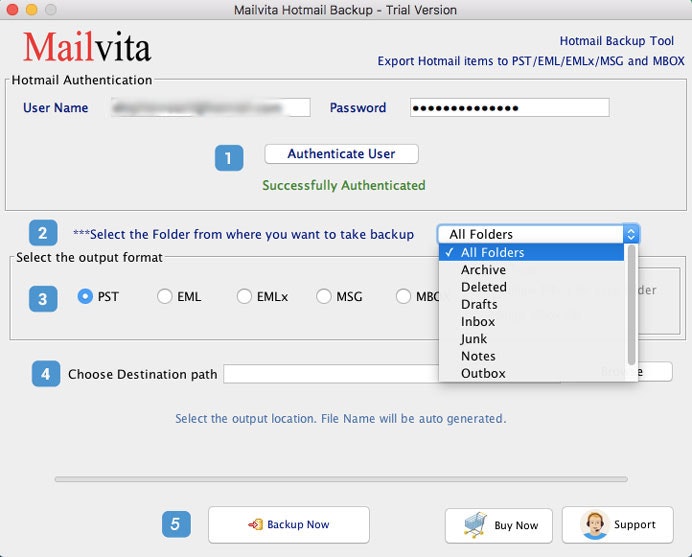
Task: Choose Archive from the folder list
Action: click(x=531, y=270)
